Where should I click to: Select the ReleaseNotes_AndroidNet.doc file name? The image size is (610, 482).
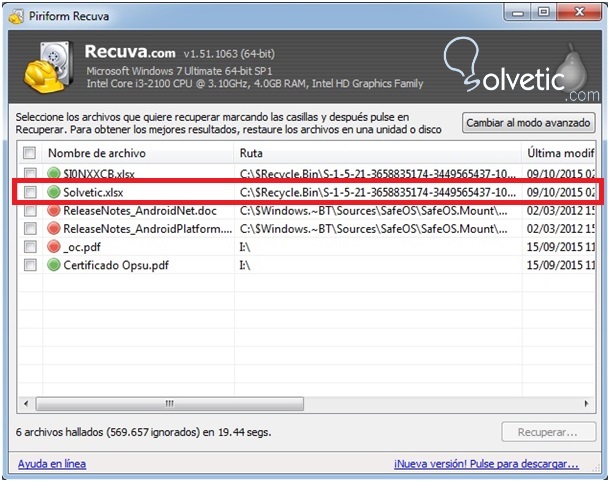point(140,211)
